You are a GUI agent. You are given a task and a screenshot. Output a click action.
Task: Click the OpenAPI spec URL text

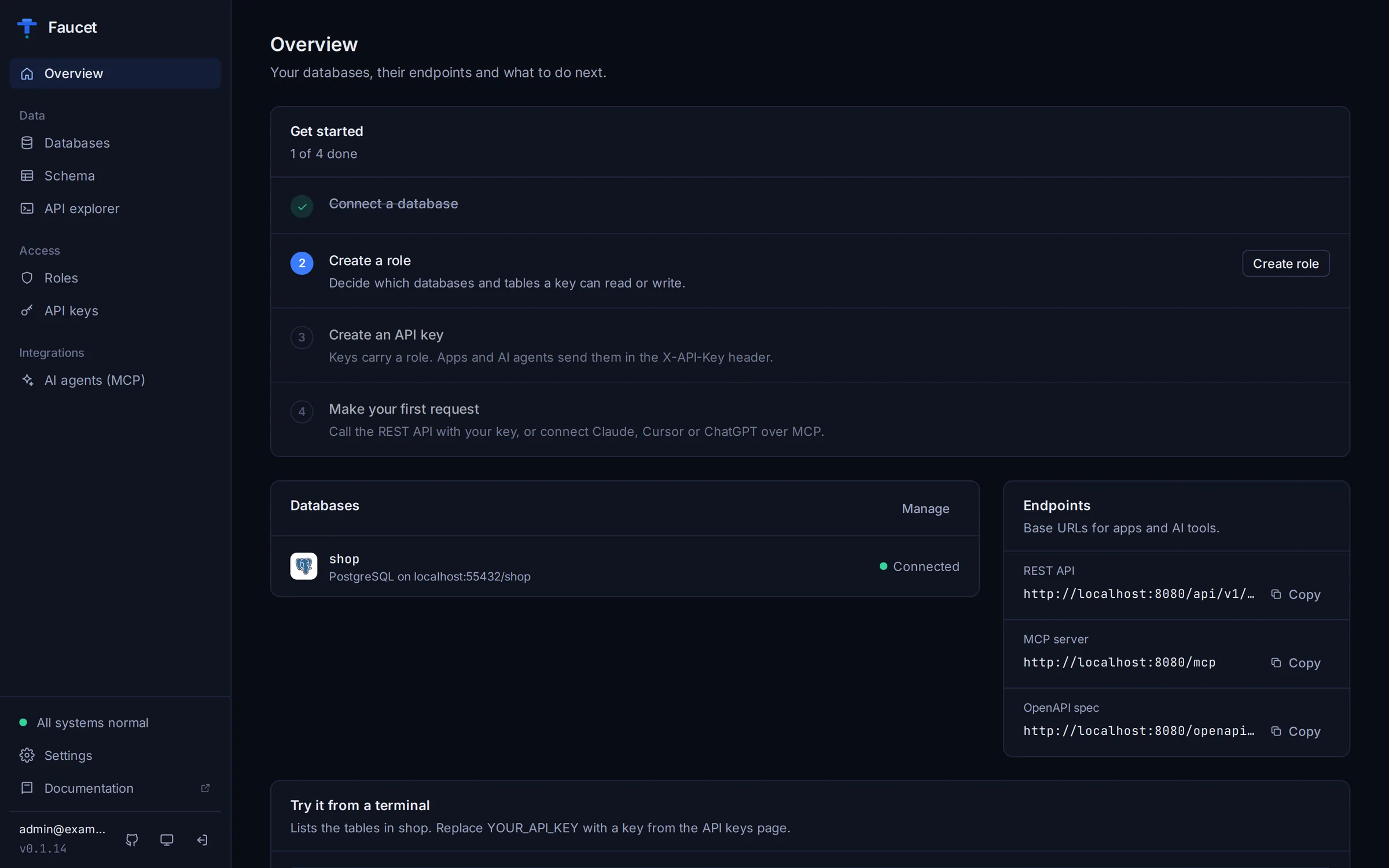(x=1139, y=731)
